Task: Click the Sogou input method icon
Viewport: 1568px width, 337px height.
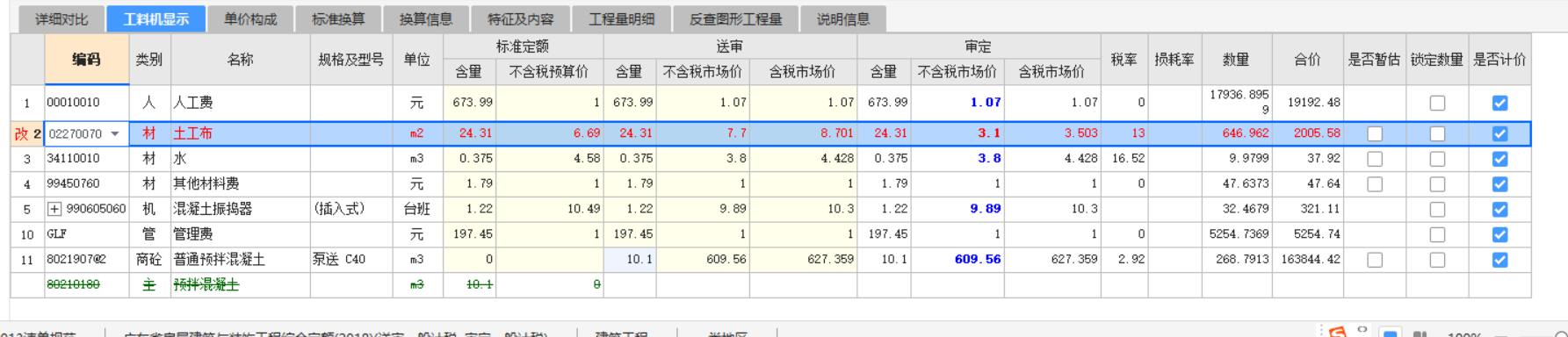Action: pyautogui.click(x=1338, y=332)
